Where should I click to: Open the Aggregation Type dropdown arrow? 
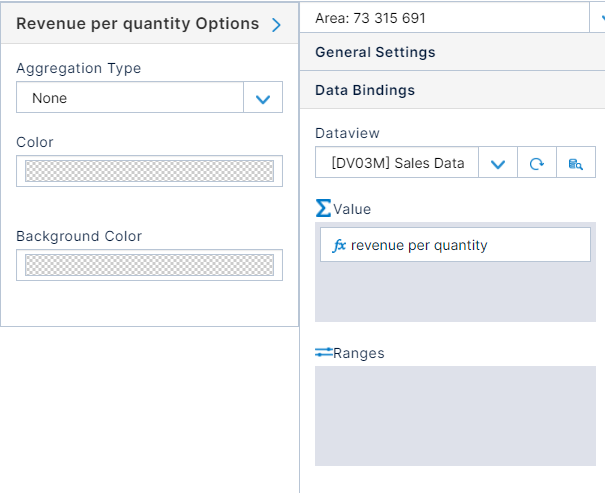[x=263, y=98]
